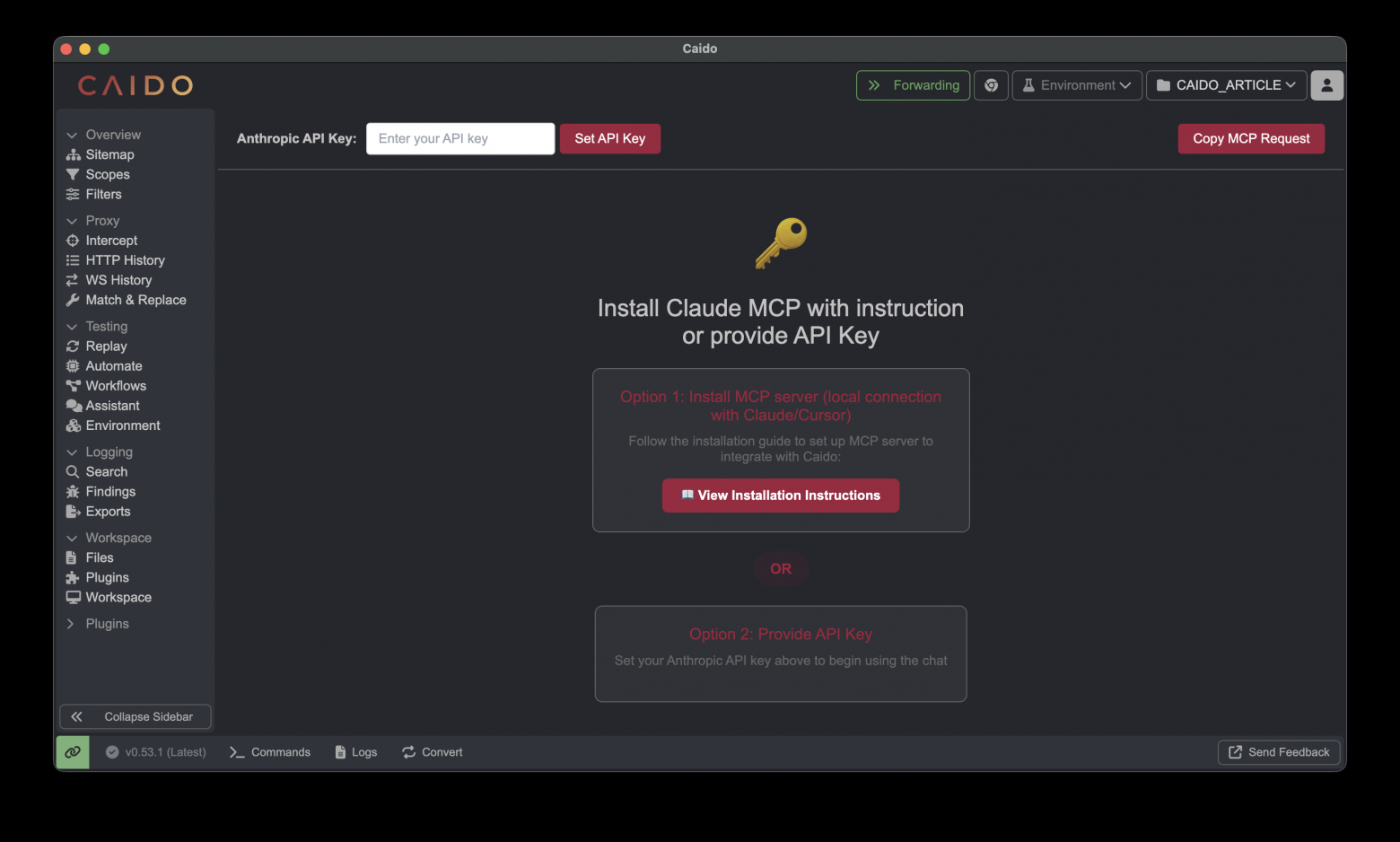Click the Scopes funnel icon
This screenshot has width=1400, height=842.
(x=73, y=174)
